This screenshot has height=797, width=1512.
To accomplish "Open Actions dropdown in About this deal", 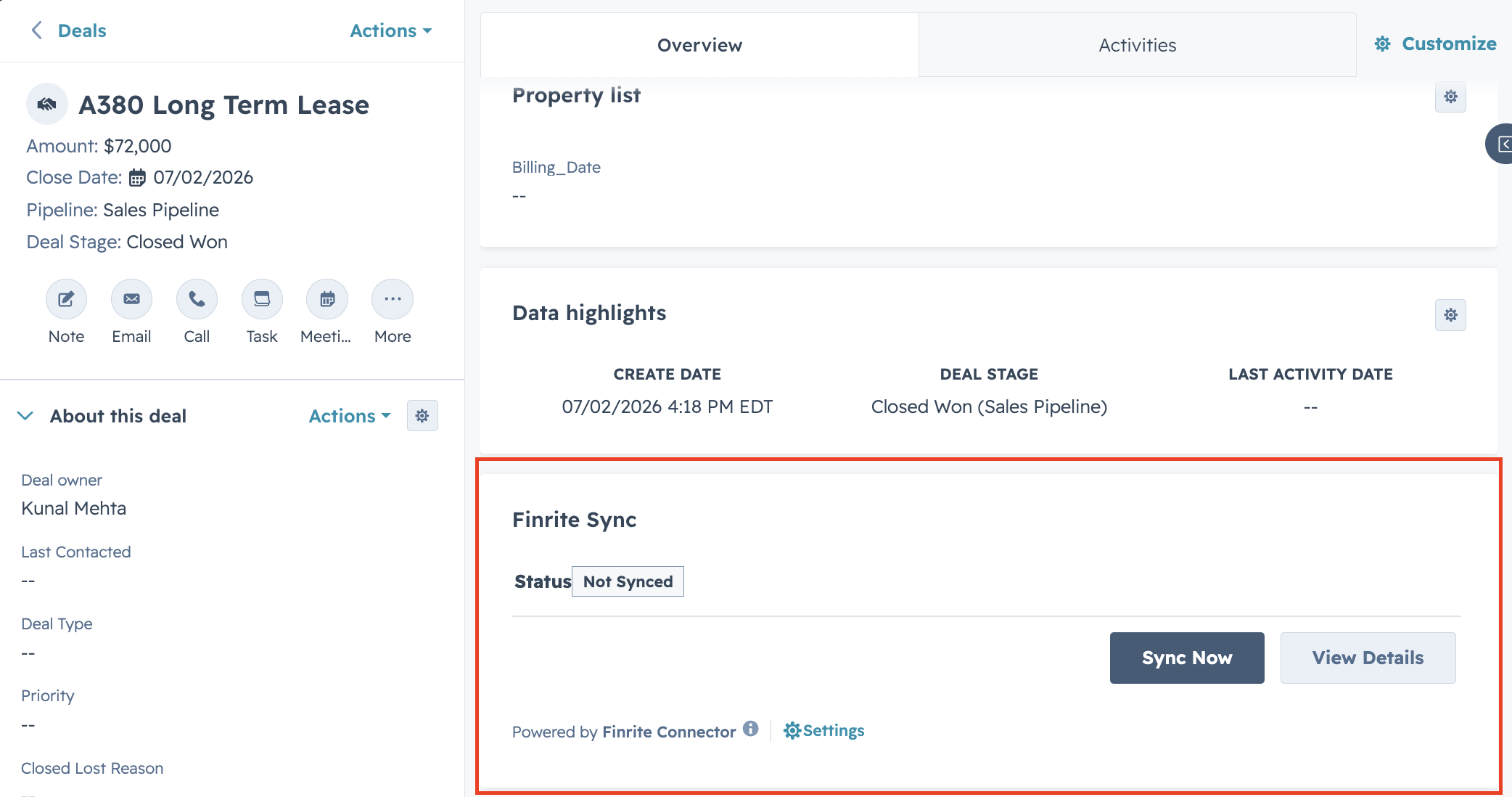I will [x=350, y=416].
